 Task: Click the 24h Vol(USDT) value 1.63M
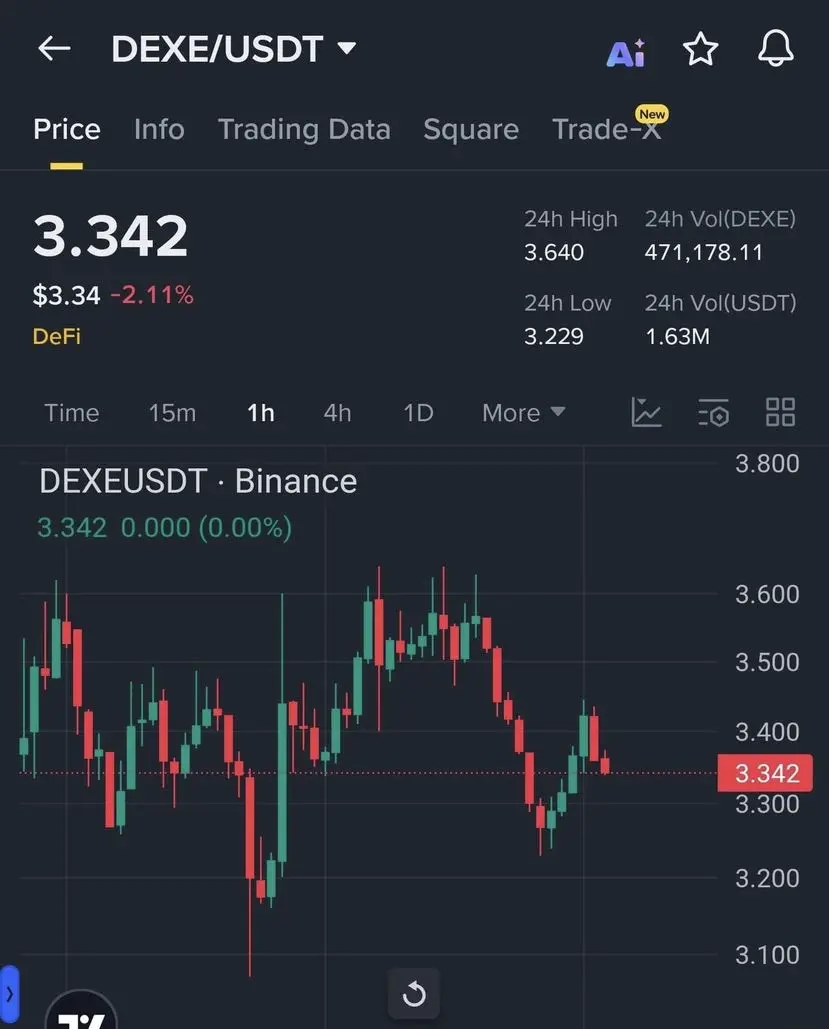coord(677,337)
